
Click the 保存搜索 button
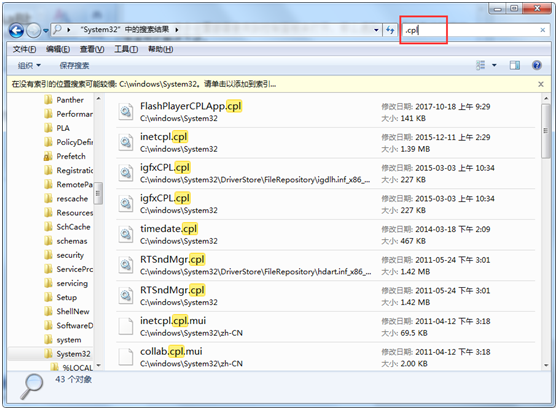(74, 65)
